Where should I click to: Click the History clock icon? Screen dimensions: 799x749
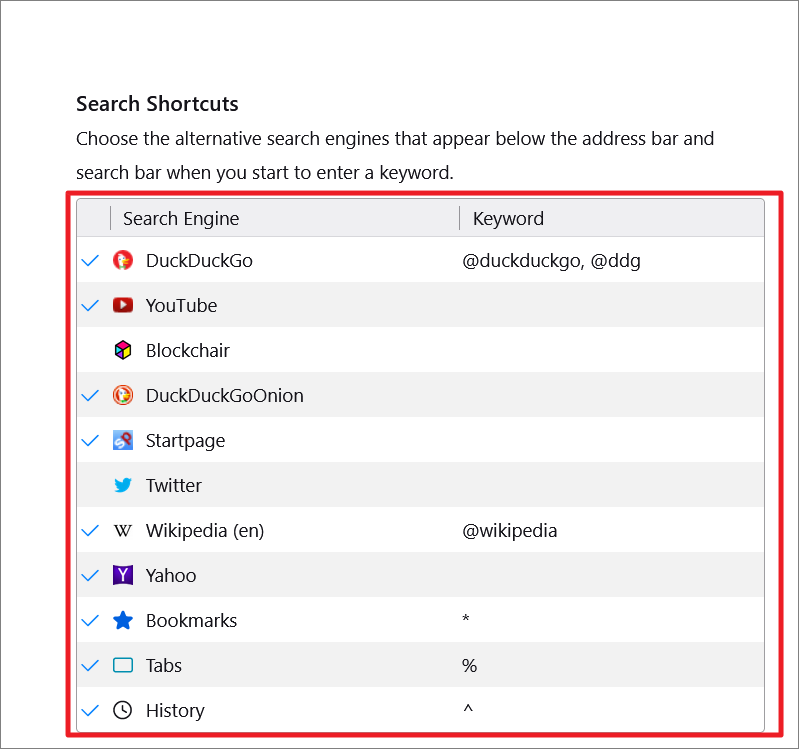pos(123,710)
